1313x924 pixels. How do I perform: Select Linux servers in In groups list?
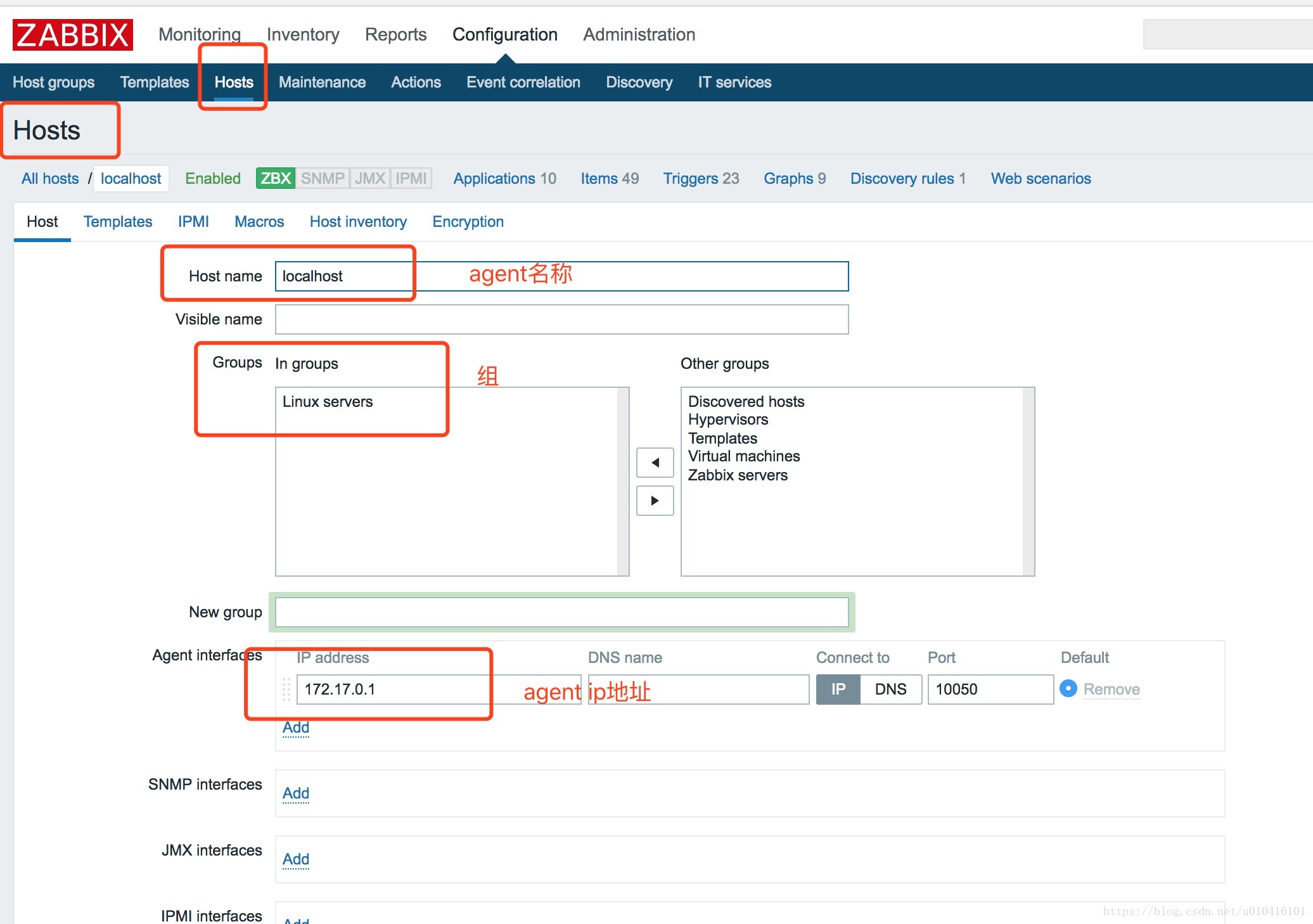327,402
